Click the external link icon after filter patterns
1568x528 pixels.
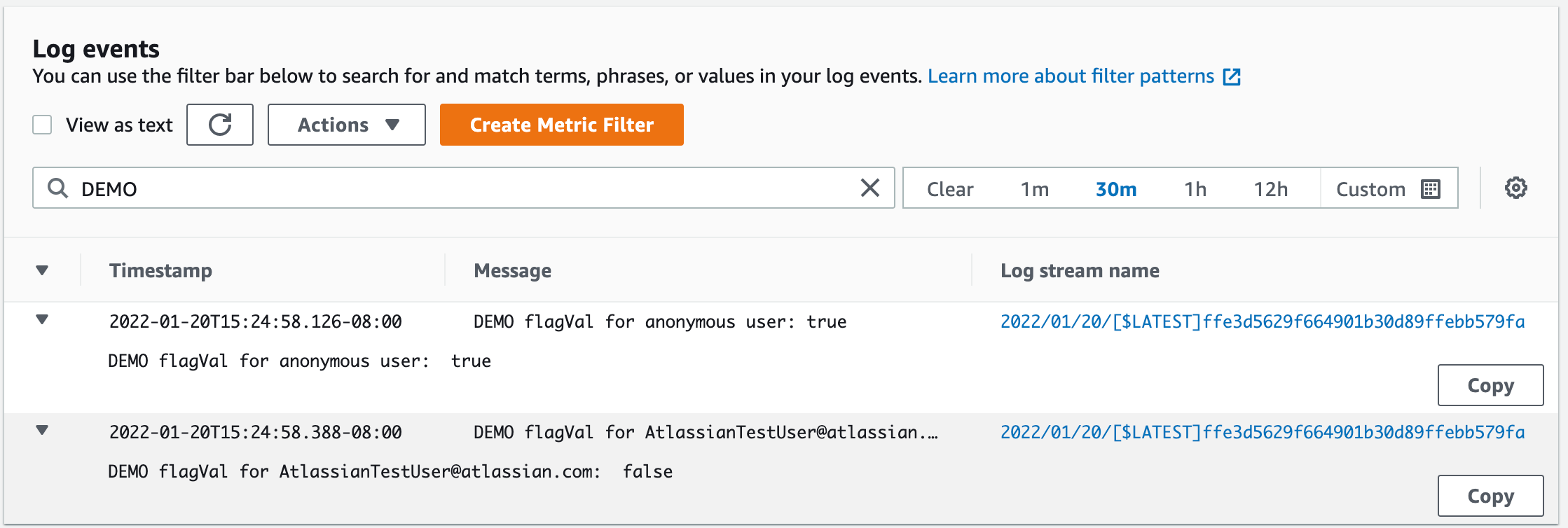1234,76
